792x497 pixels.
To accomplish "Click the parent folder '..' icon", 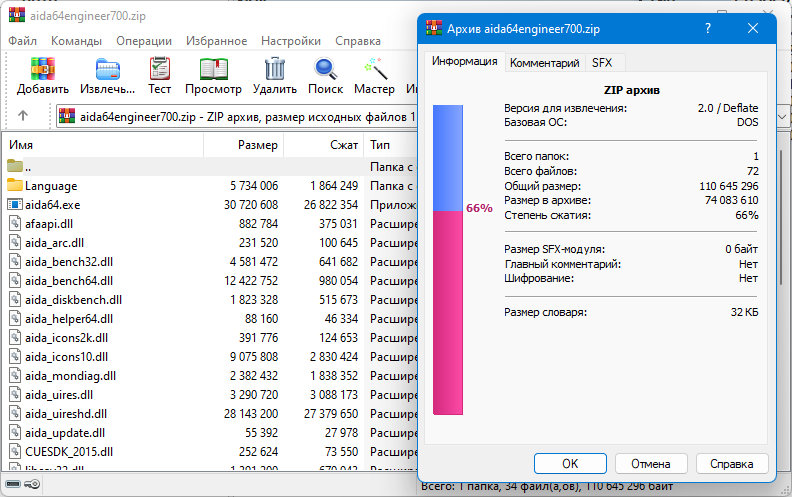I will (x=15, y=166).
